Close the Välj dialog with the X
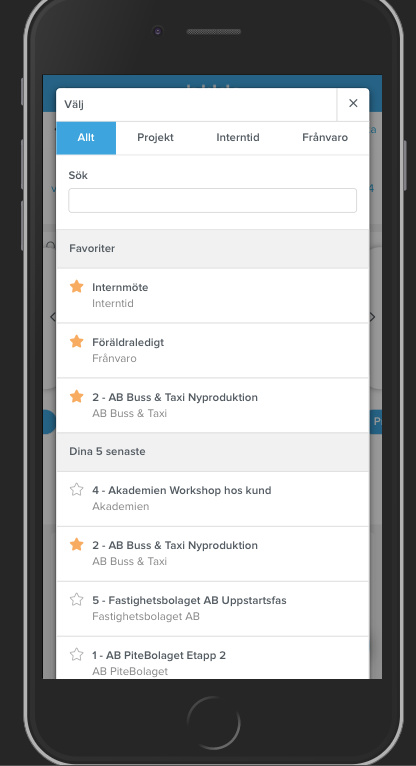 click(x=353, y=104)
